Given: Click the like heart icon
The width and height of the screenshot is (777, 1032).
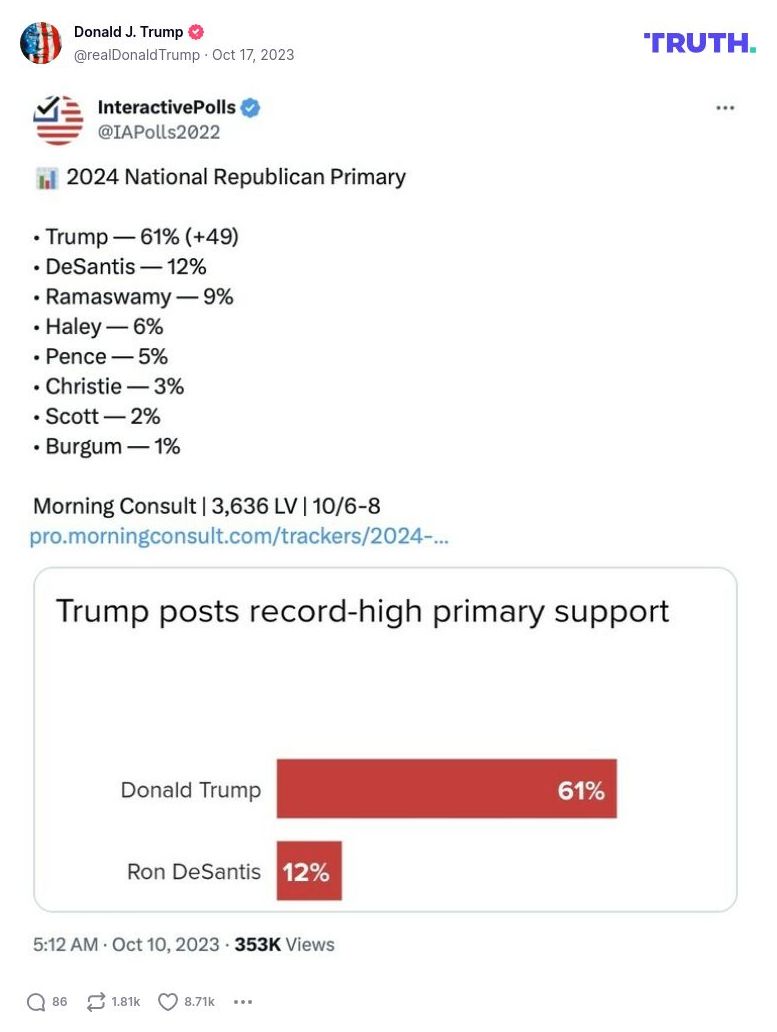Looking at the screenshot, I should tap(168, 1001).
